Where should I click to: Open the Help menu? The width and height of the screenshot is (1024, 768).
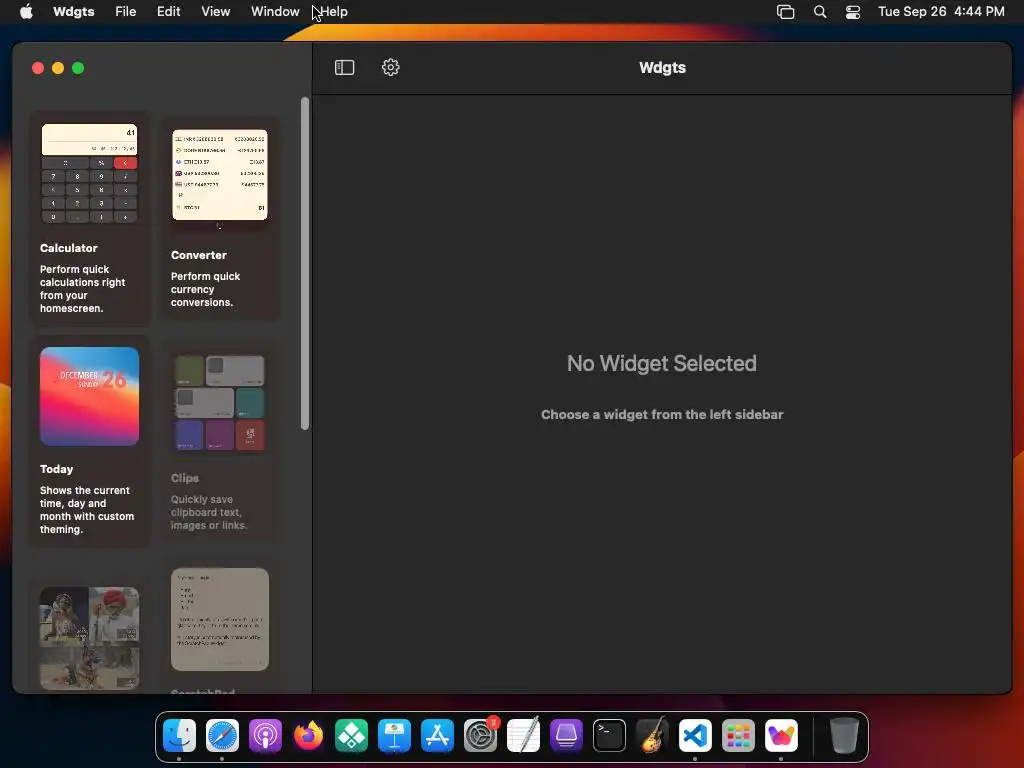(x=334, y=11)
